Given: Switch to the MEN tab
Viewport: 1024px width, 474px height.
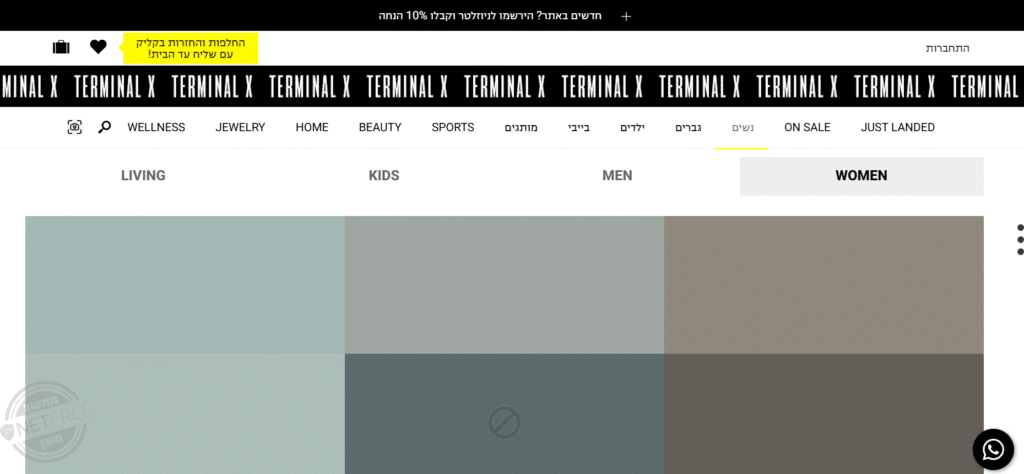Looking at the screenshot, I should [617, 176].
